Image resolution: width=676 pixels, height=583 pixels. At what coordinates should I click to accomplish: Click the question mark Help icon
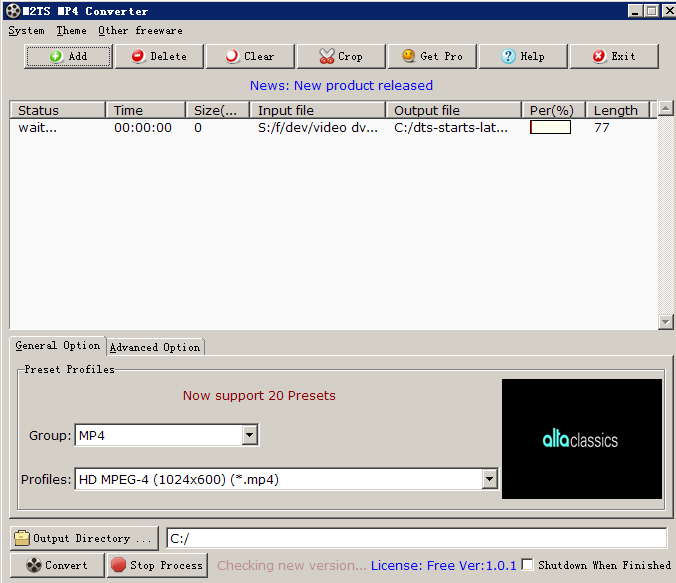pyautogui.click(x=508, y=56)
